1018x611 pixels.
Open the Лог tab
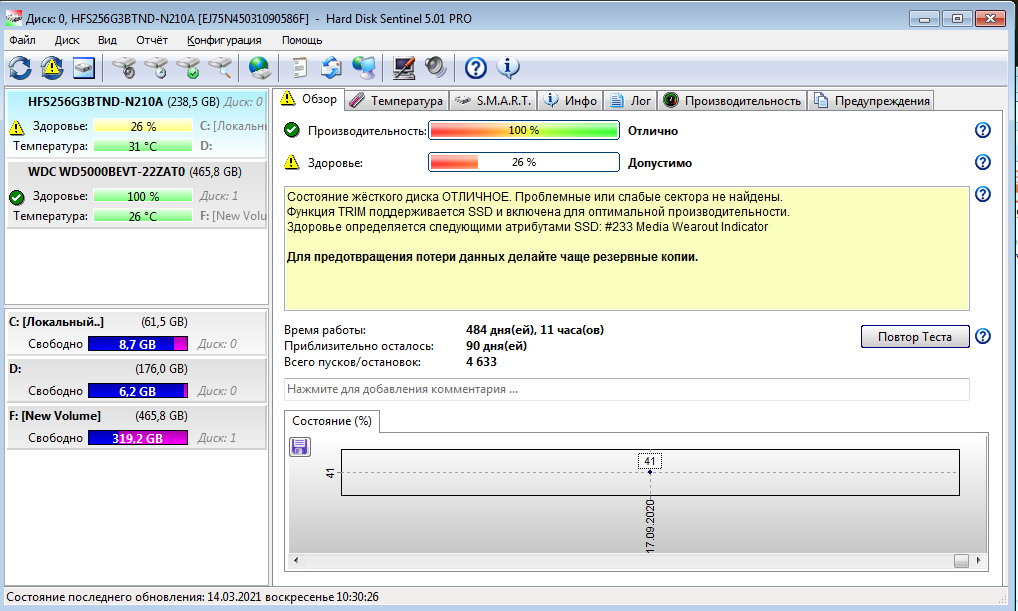point(630,101)
